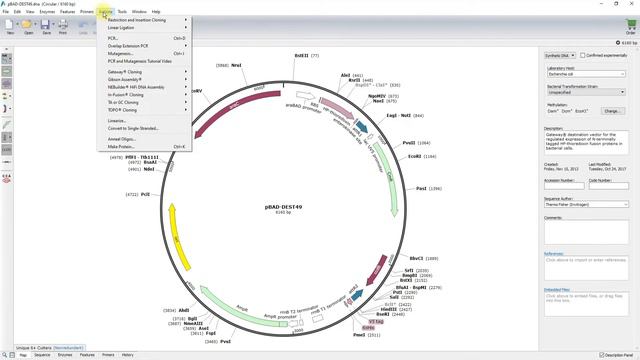Click the yellow ori feature arrow on map
This screenshot has height=360, width=640.
coord(179,237)
